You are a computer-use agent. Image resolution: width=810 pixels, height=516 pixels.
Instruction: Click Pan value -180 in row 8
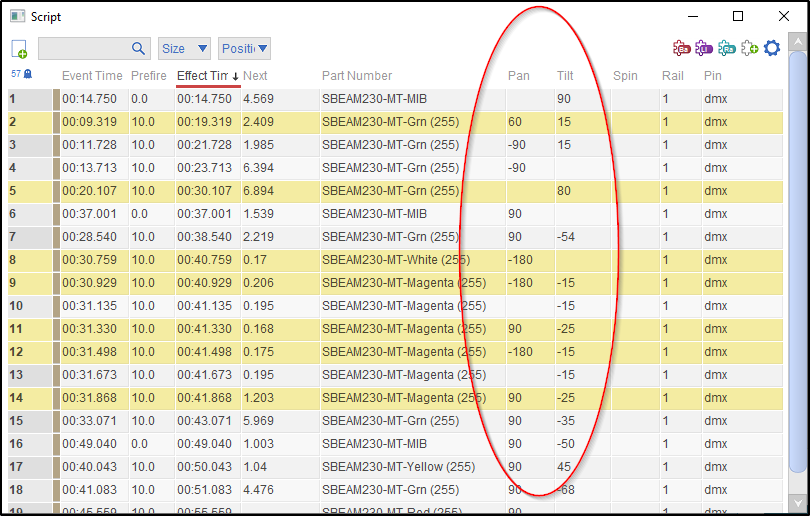(x=520, y=260)
